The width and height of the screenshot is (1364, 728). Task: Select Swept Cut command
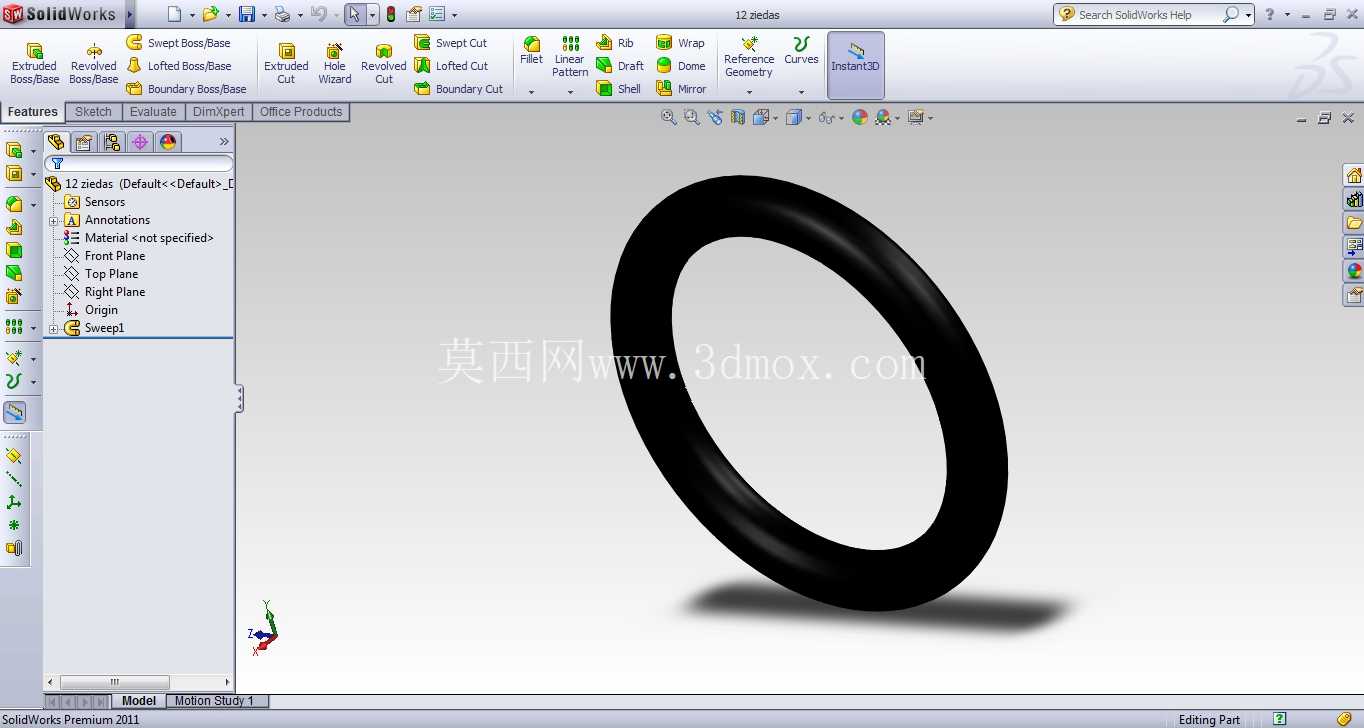451,43
